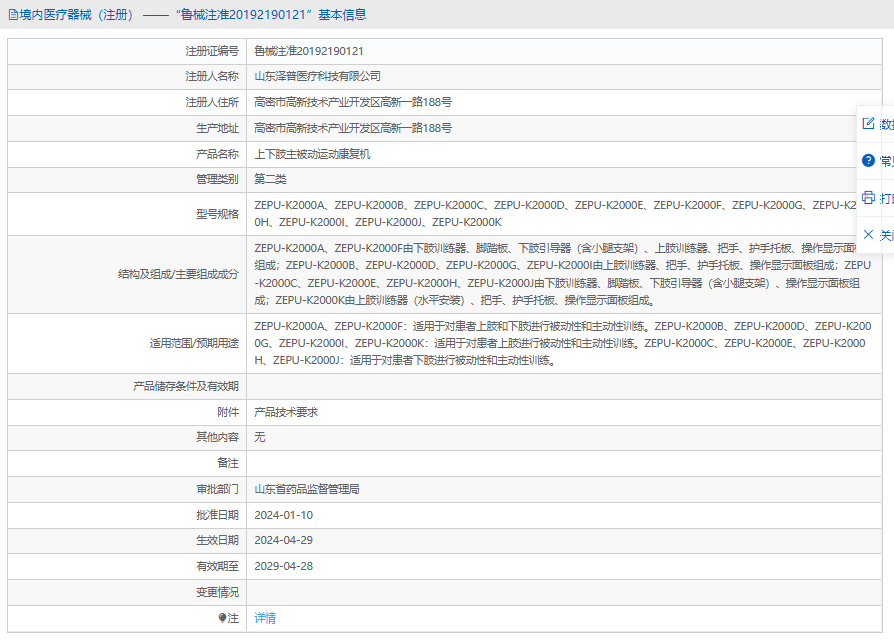Click the product name 上下肢主被动运动康复机
The height and width of the screenshot is (641, 894).
click(312, 154)
